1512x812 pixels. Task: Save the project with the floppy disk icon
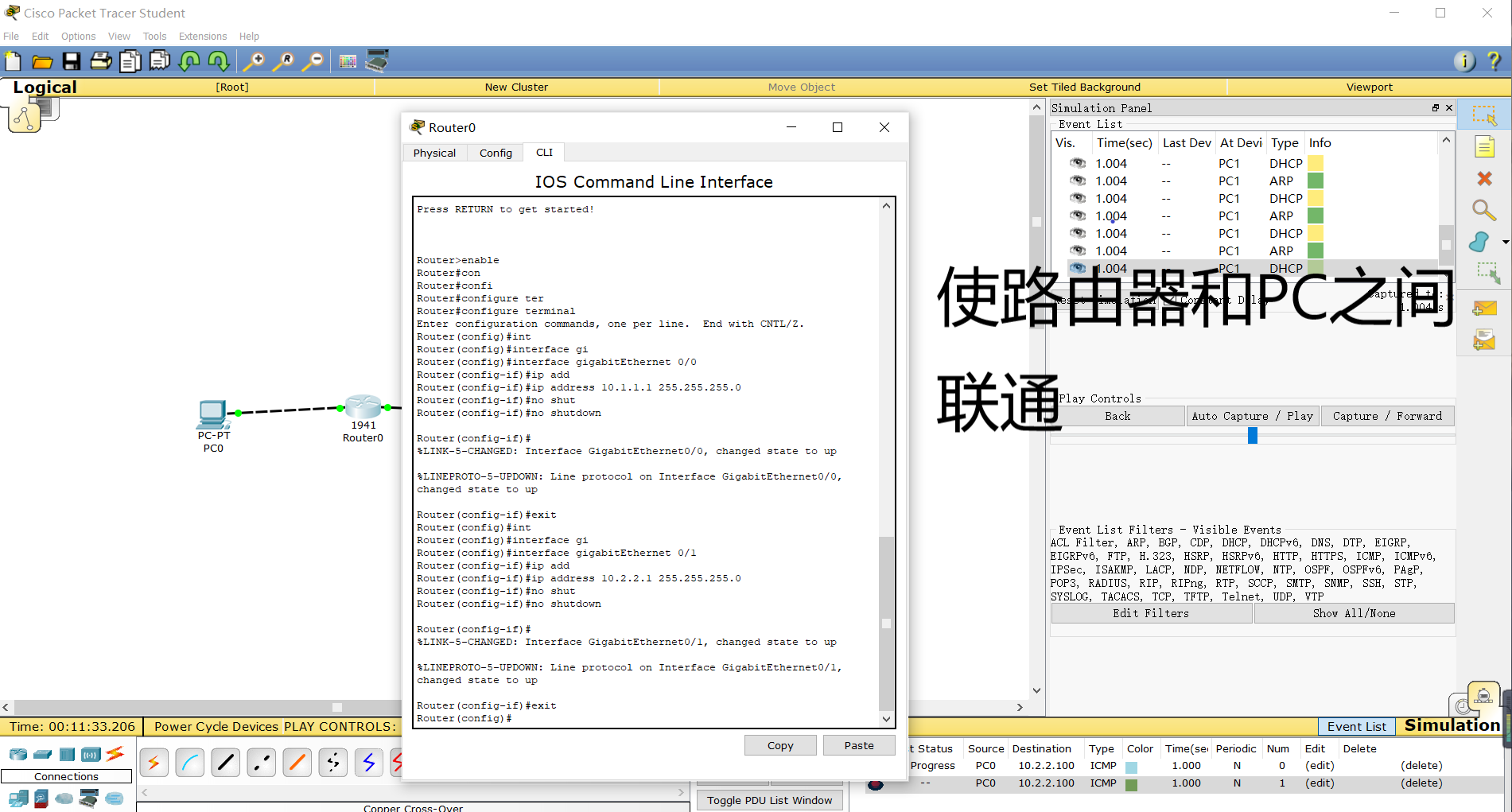72,61
